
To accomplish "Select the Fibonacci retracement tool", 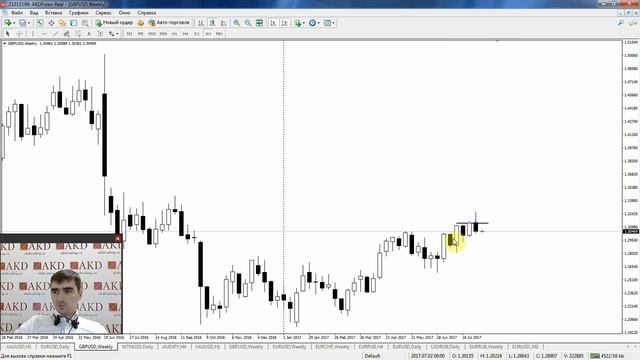I will pyautogui.click(x=78, y=33).
